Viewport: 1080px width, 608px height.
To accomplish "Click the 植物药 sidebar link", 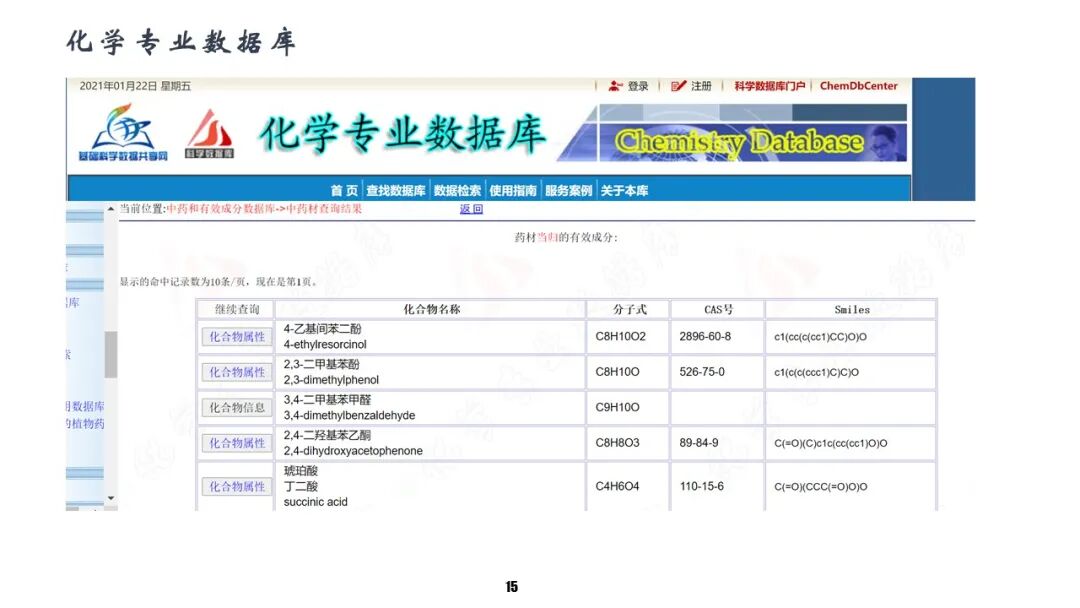I will point(85,423).
